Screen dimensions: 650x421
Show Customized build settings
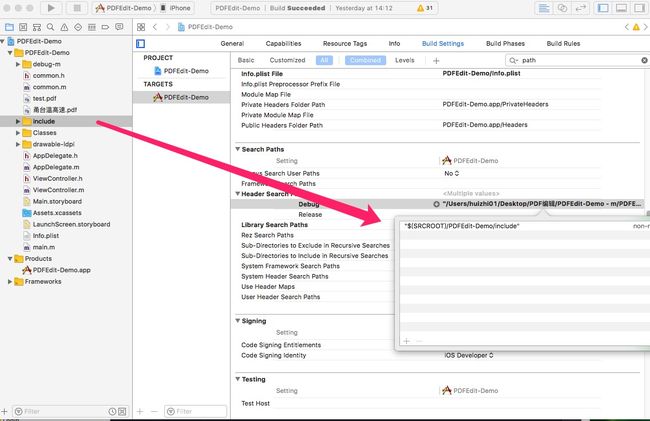click(x=287, y=60)
